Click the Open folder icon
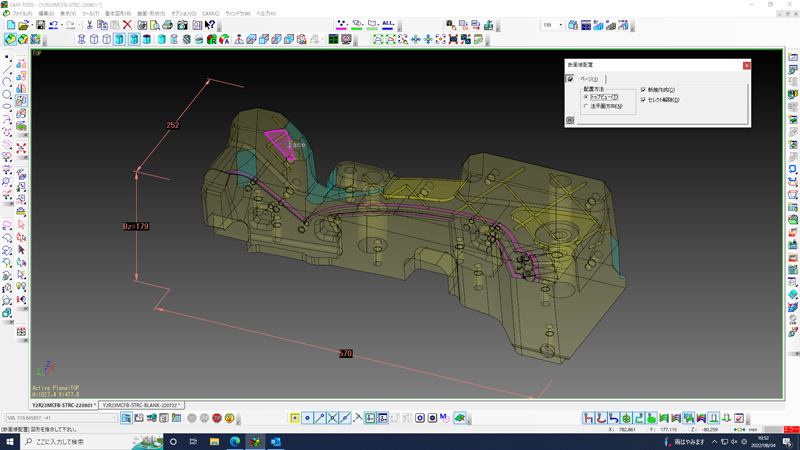Screen dimensions: 800x450 click(23, 25)
